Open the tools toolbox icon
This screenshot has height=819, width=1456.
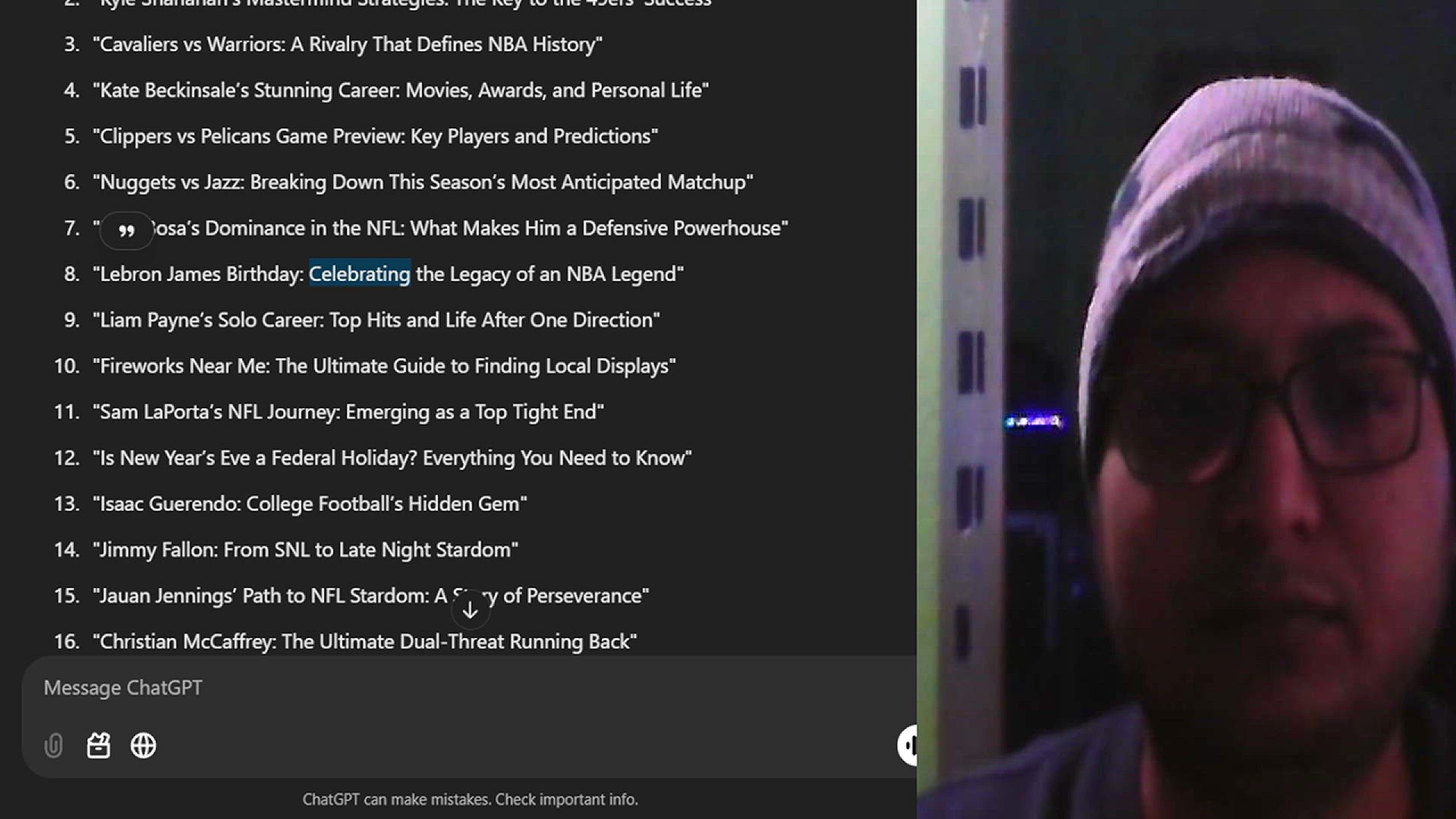point(99,745)
